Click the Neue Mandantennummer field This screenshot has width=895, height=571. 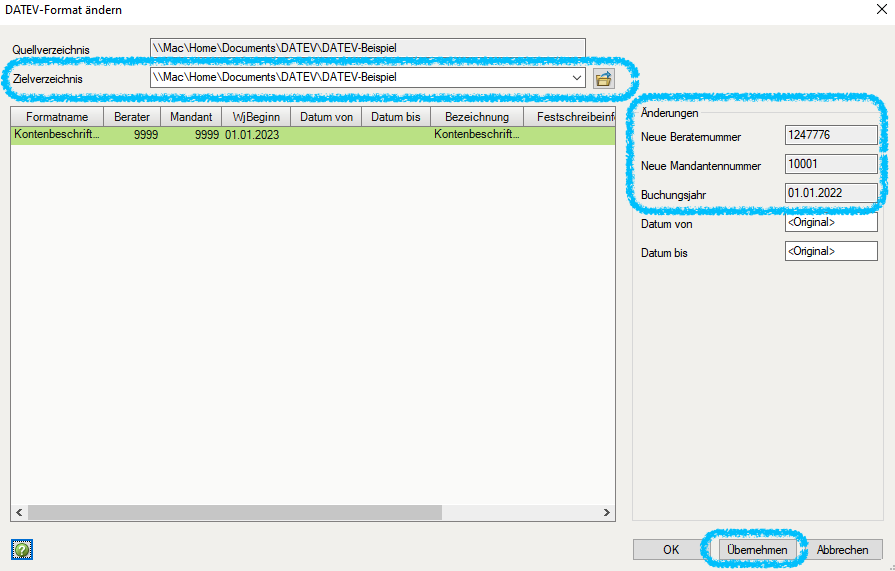coord(831,164)
